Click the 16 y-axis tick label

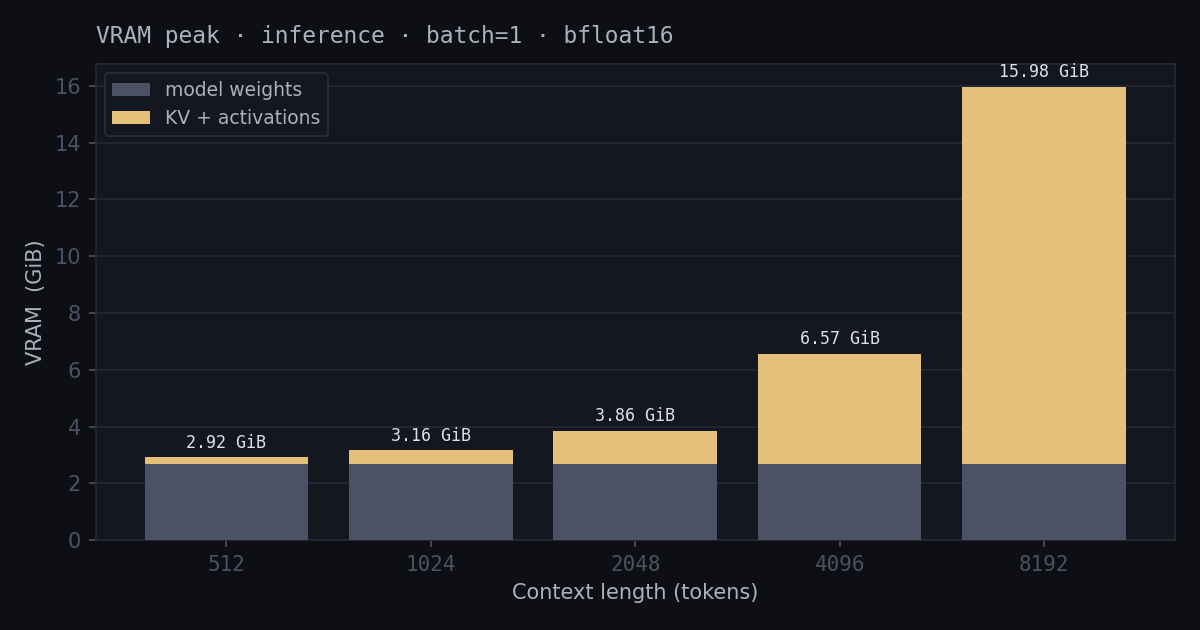point(68,87)
